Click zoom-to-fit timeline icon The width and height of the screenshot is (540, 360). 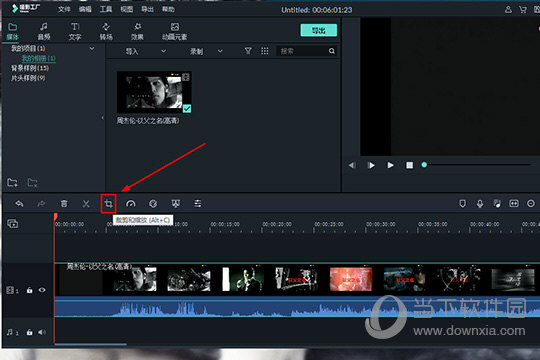[514, 204]
